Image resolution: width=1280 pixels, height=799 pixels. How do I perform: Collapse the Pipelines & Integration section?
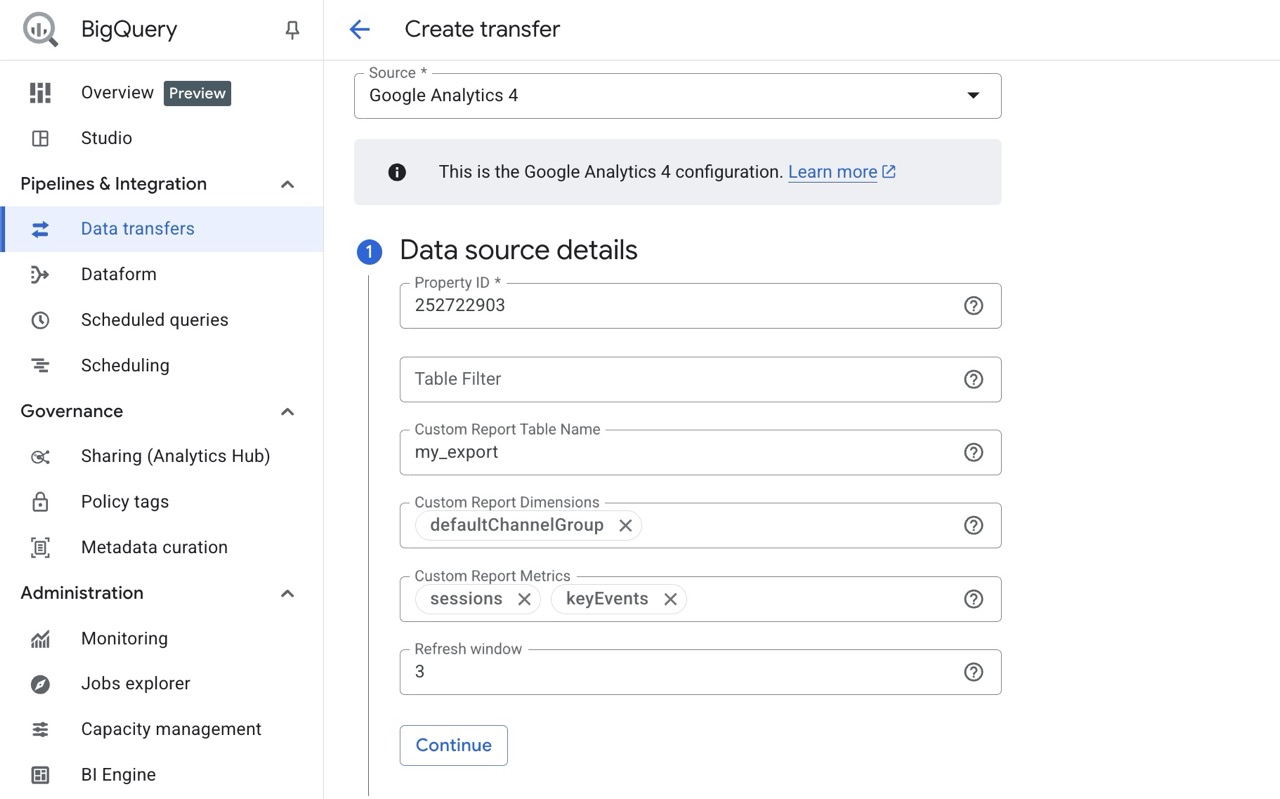coord(287,184)
